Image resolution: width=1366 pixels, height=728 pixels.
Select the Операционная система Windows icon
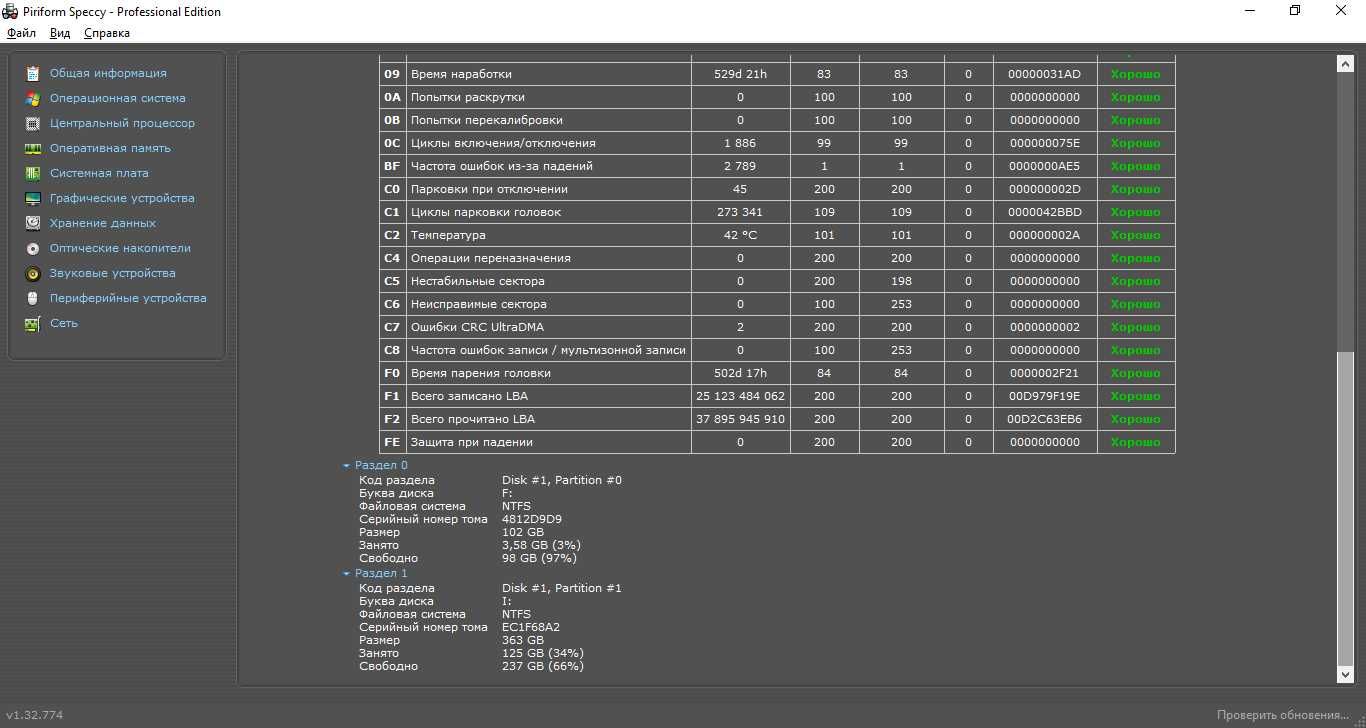pyautogui.click(x=33, y=98)
